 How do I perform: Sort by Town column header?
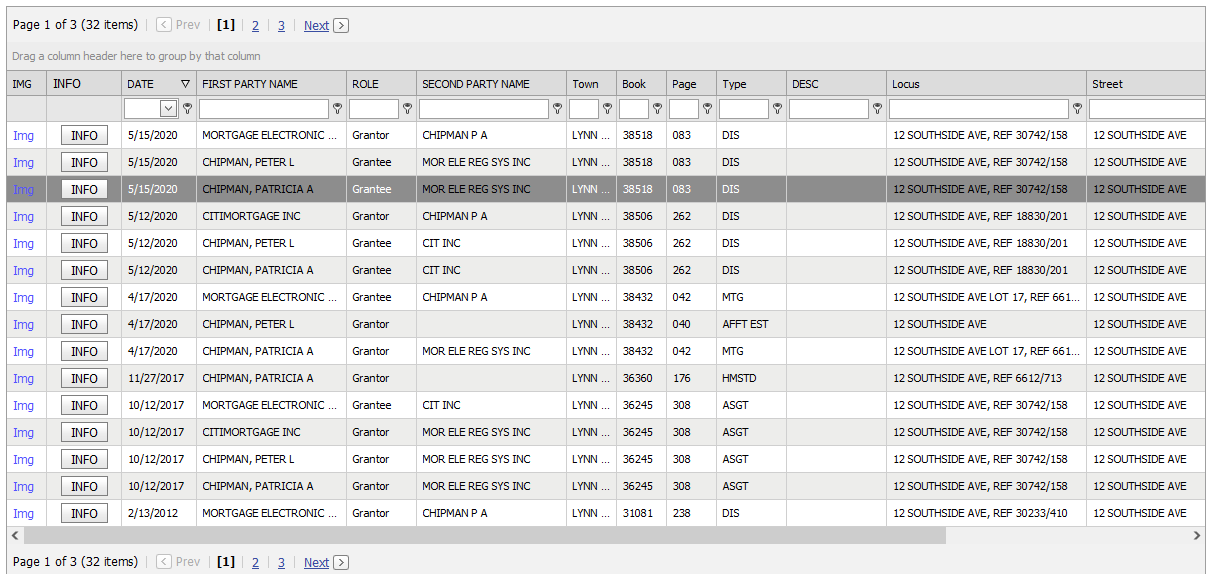coord(591,84)
